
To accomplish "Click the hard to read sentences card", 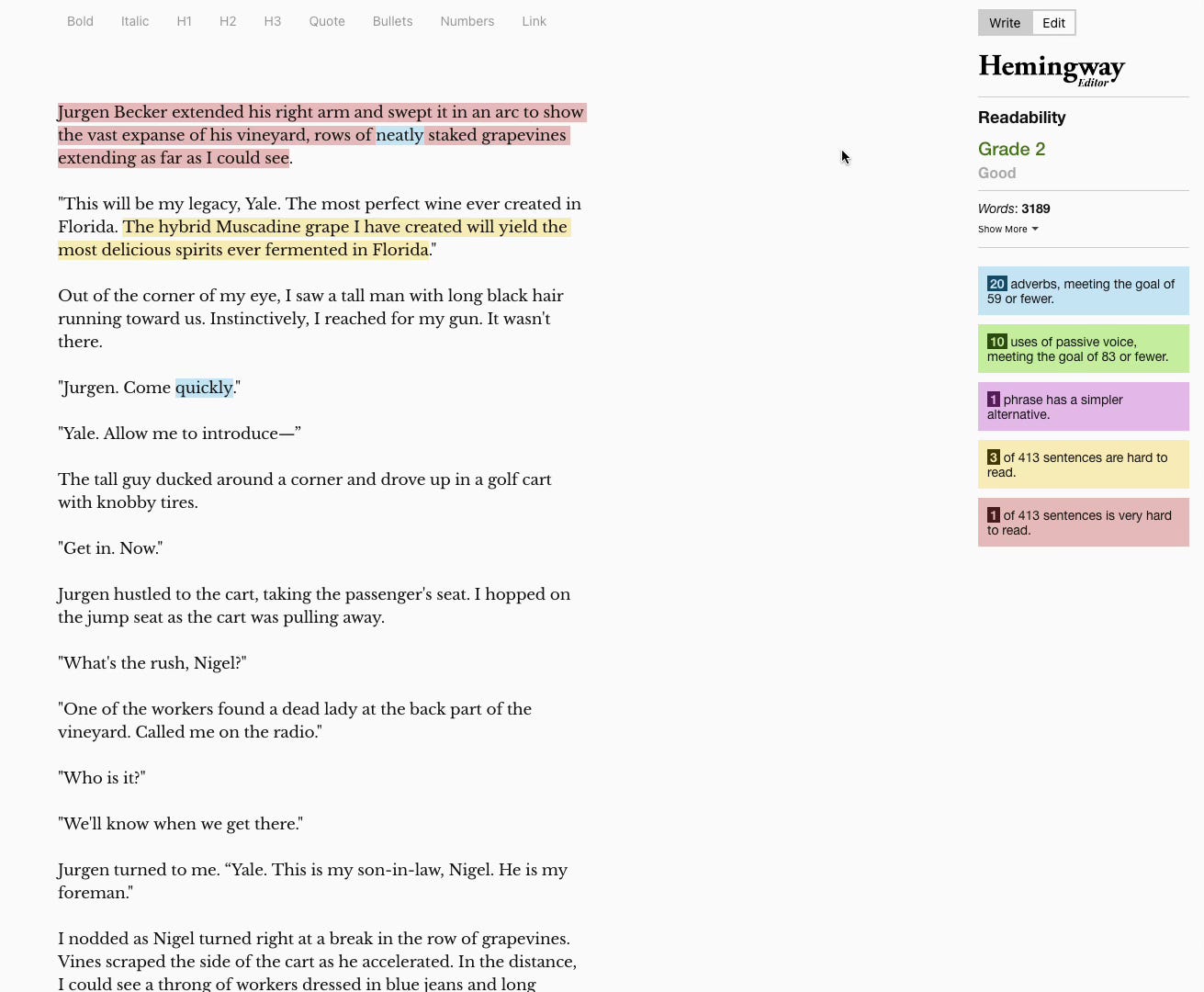I will click(1084, 464).
